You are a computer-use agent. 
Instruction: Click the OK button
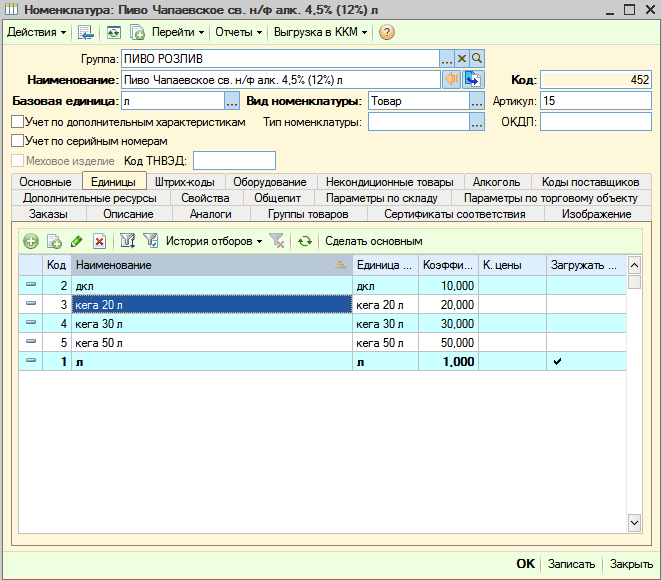(x=525, y=564)
